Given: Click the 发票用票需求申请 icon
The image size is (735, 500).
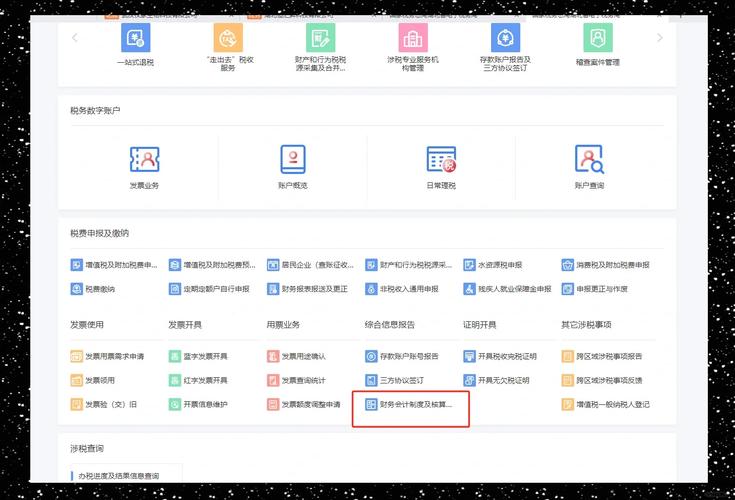Looking at the screenshot, I should (76, 356).
